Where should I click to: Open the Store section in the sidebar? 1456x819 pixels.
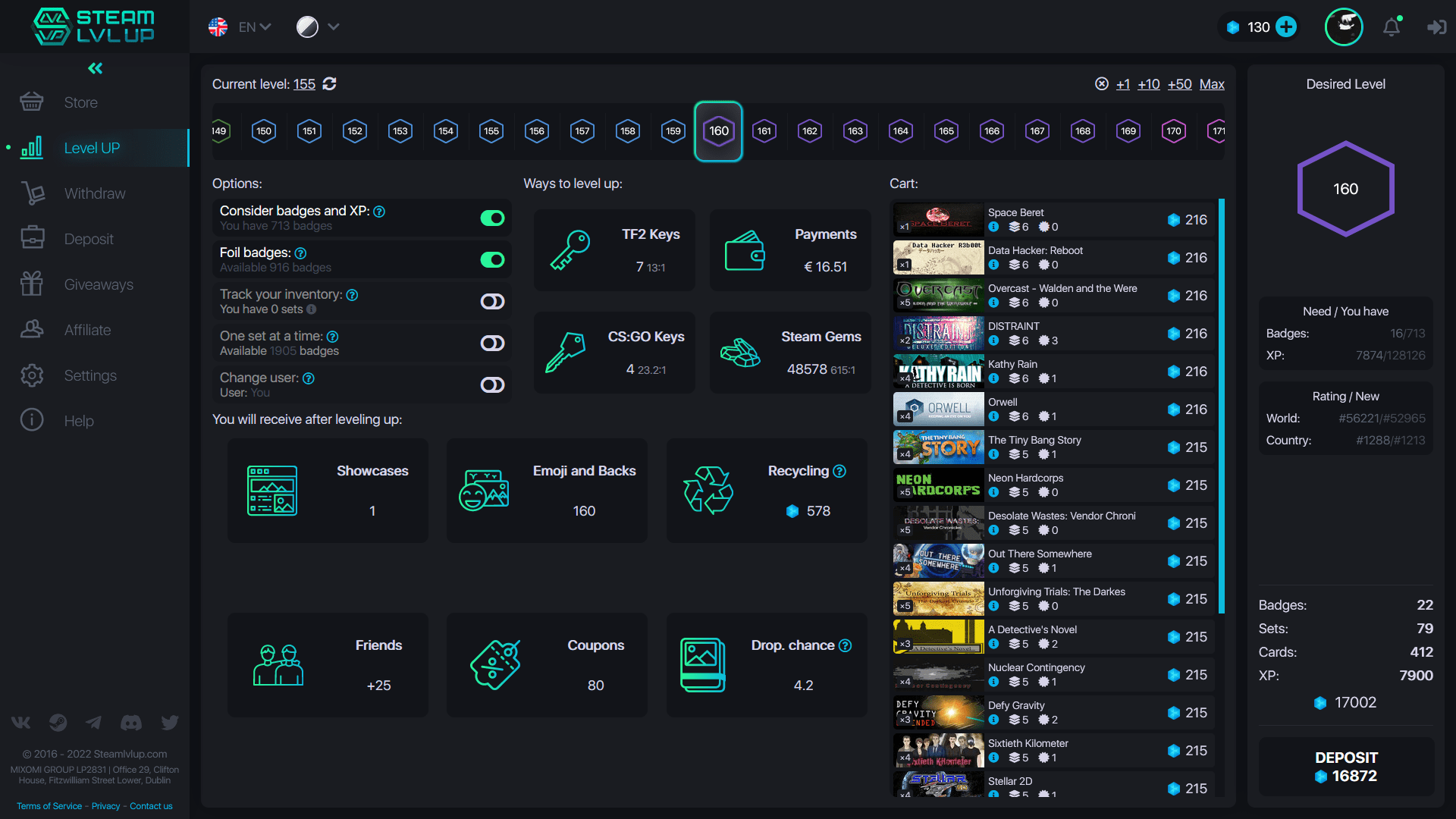tap(81, 102)
